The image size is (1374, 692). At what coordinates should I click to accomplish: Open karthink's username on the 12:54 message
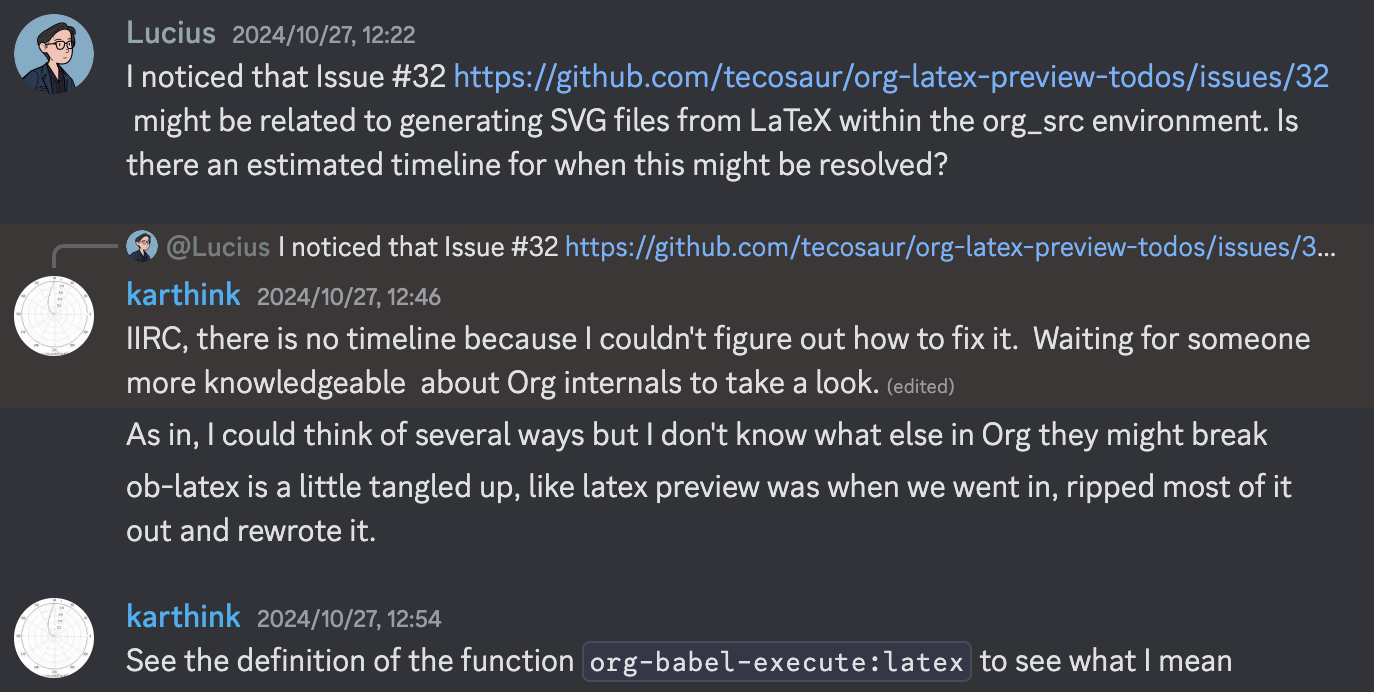pyautogui.click(x=184, y=616)
